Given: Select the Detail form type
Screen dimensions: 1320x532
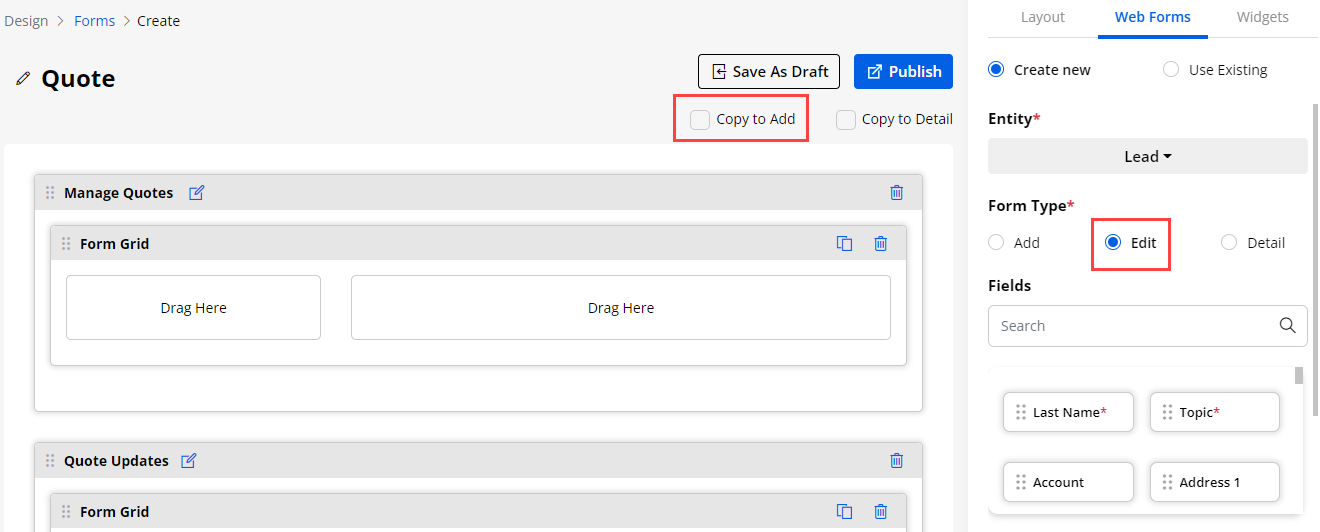Looking at the screenshot, I should [x=1229, y=243].
